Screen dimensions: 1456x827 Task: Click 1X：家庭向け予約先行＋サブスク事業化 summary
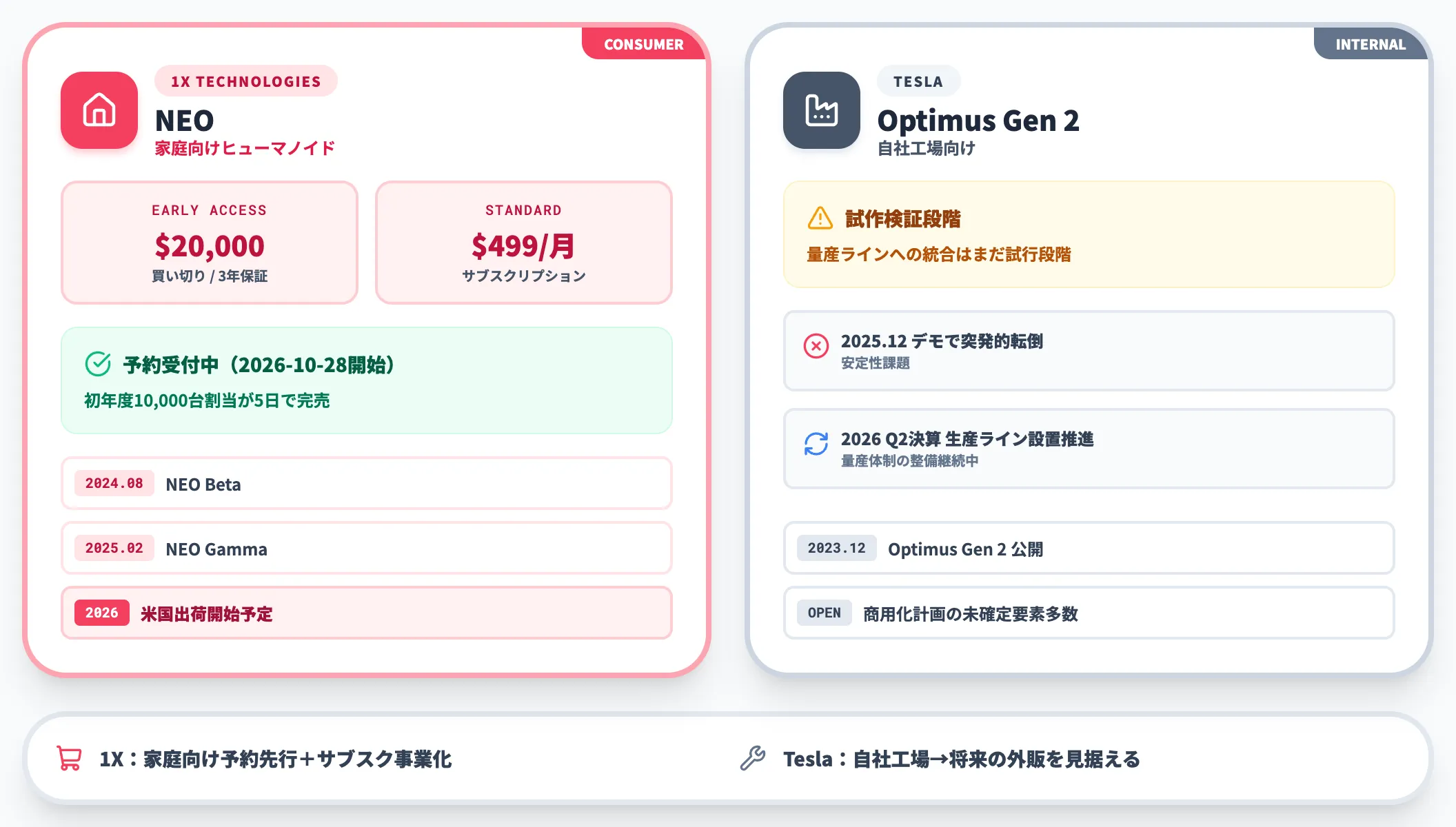pos(276,759)
